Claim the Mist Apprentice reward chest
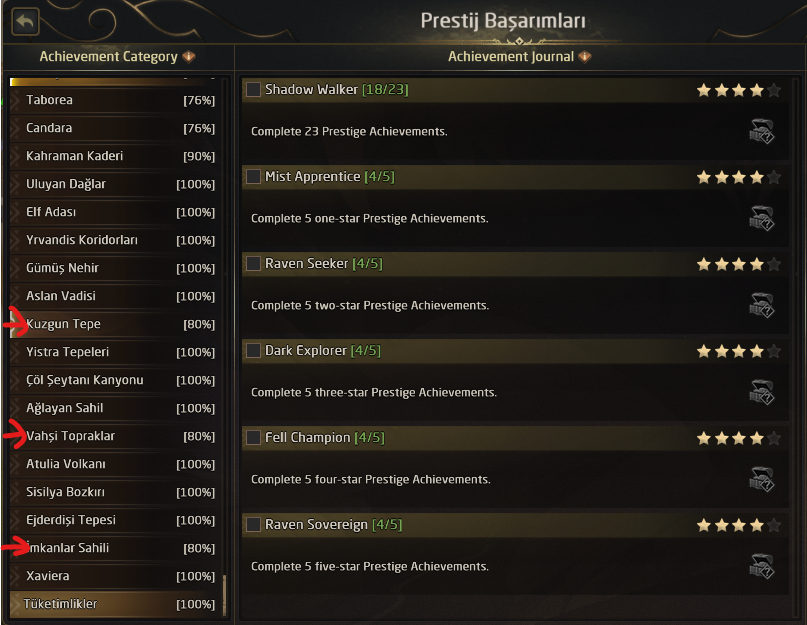The image size is (807, 625). (761, 219)
